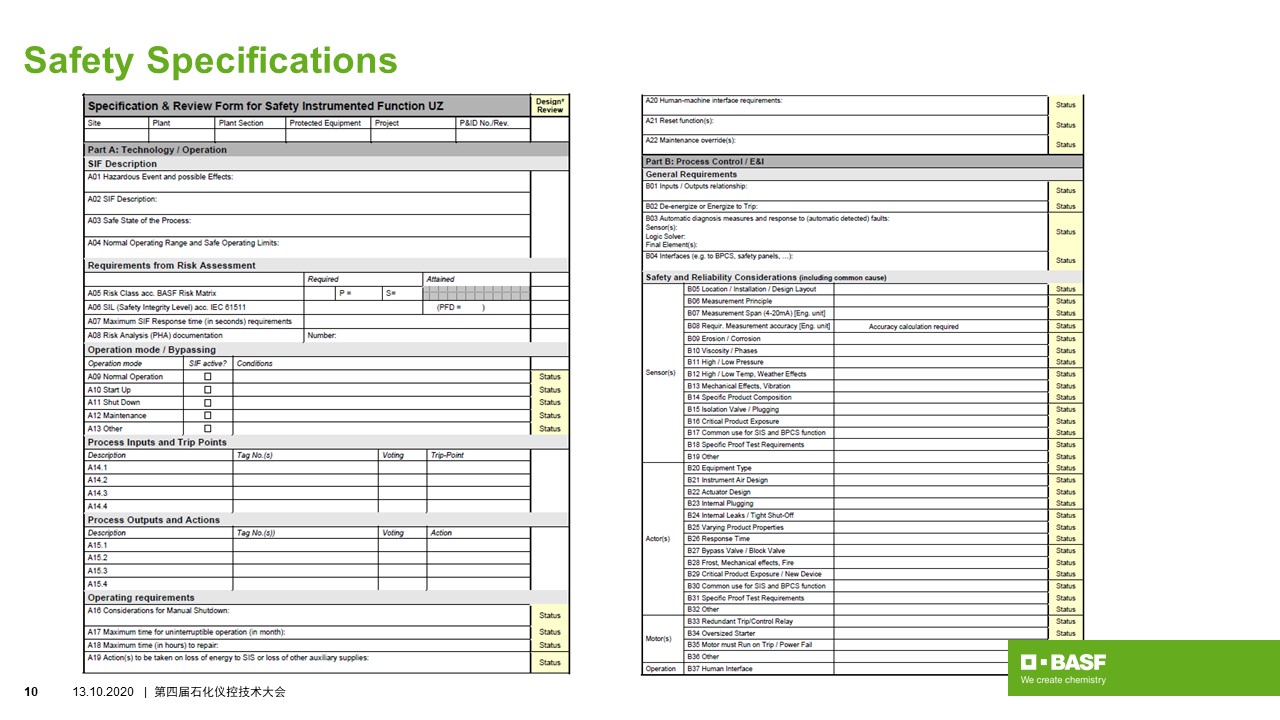Select the 'Safety Specifications' slide title

click(x=211, y=60)
